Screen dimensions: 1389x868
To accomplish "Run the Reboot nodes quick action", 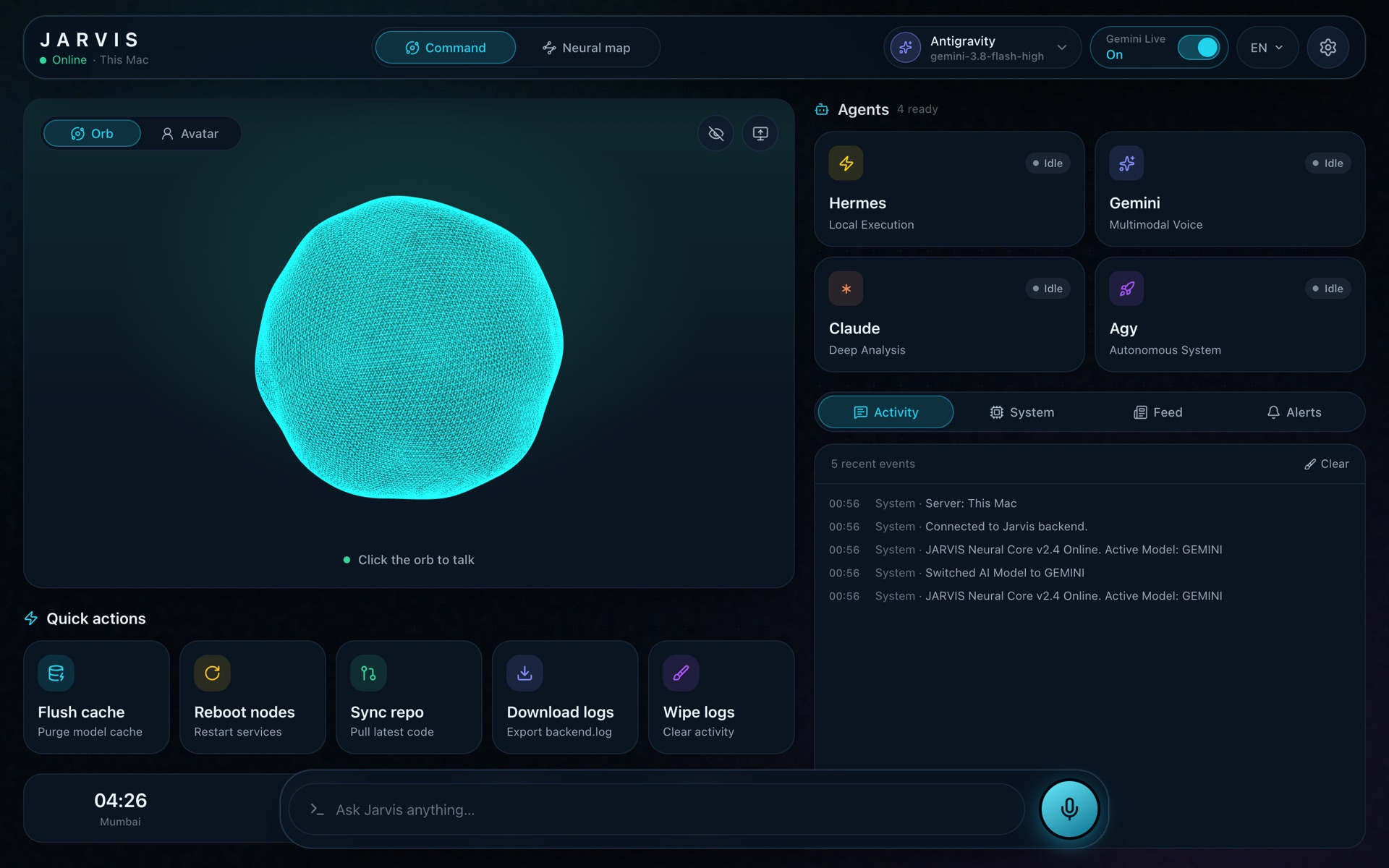I will [x=252, y=697].
